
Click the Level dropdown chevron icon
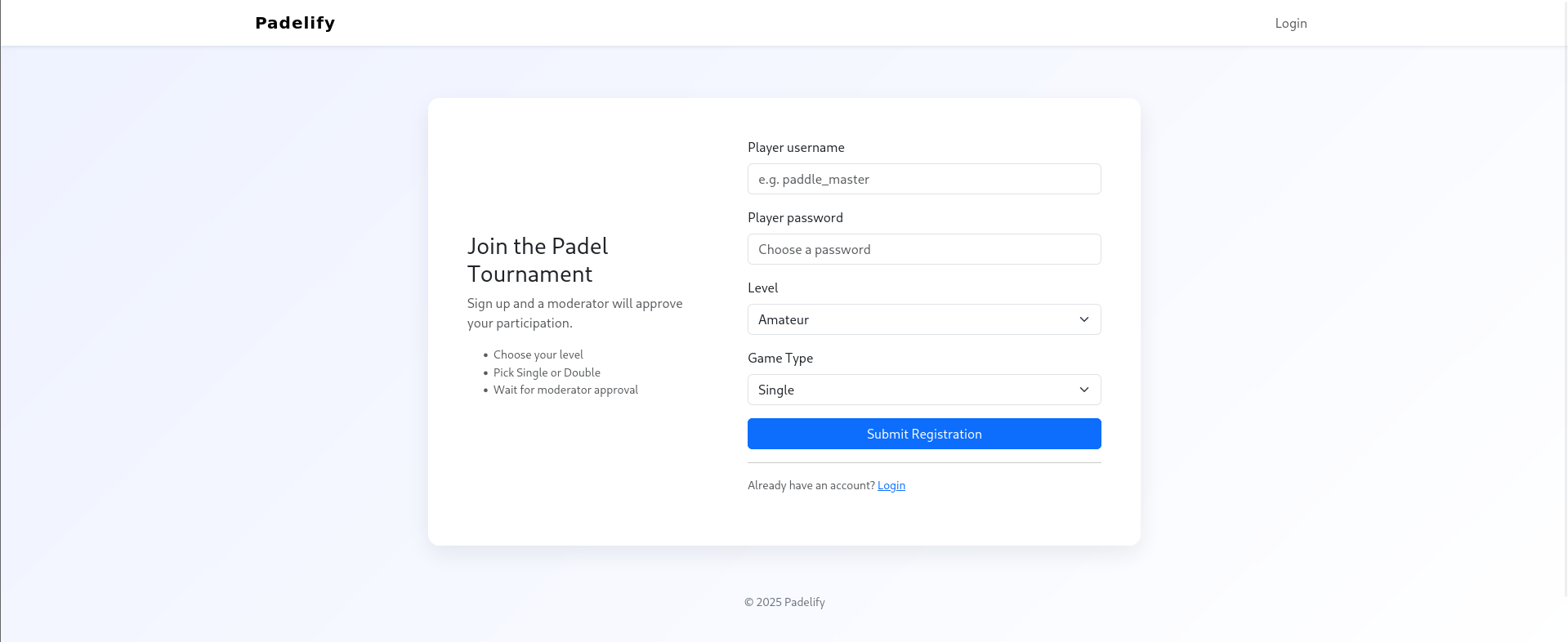1084,319
